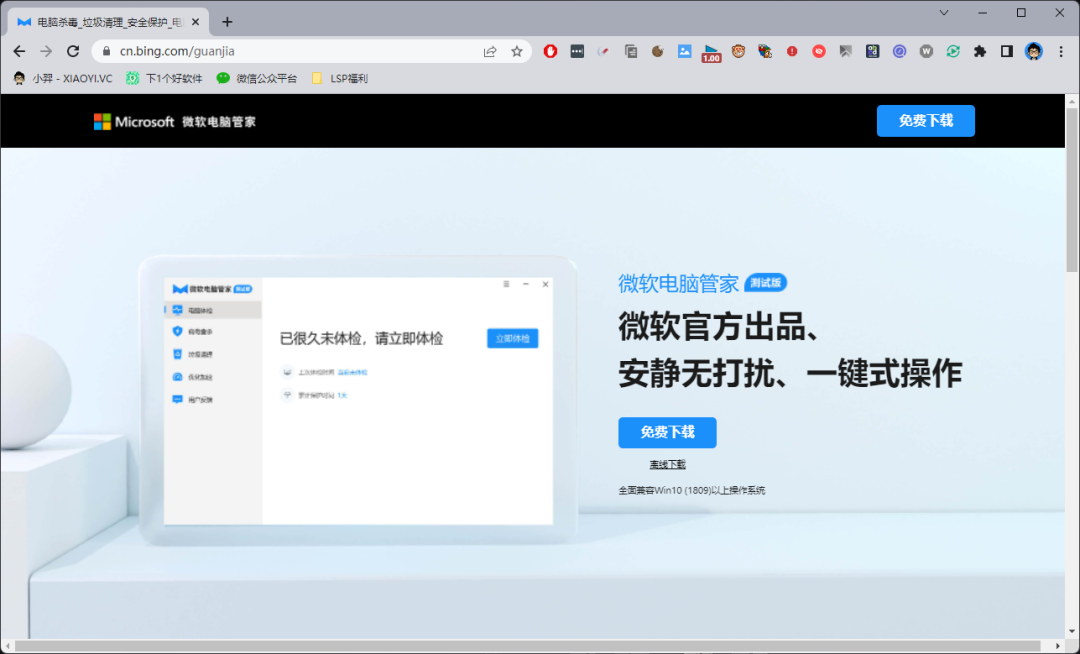Go back to the previous page
Screen dimensions: 1080x654
point(19,51)
